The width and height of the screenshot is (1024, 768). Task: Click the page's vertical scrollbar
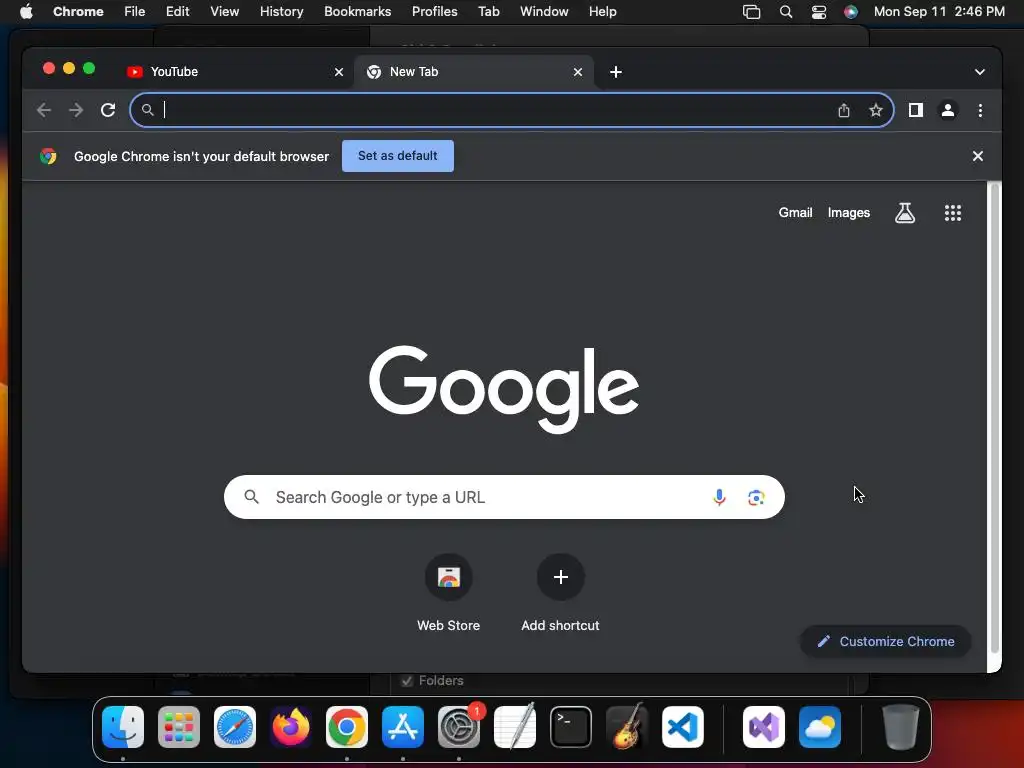point(995,418)
